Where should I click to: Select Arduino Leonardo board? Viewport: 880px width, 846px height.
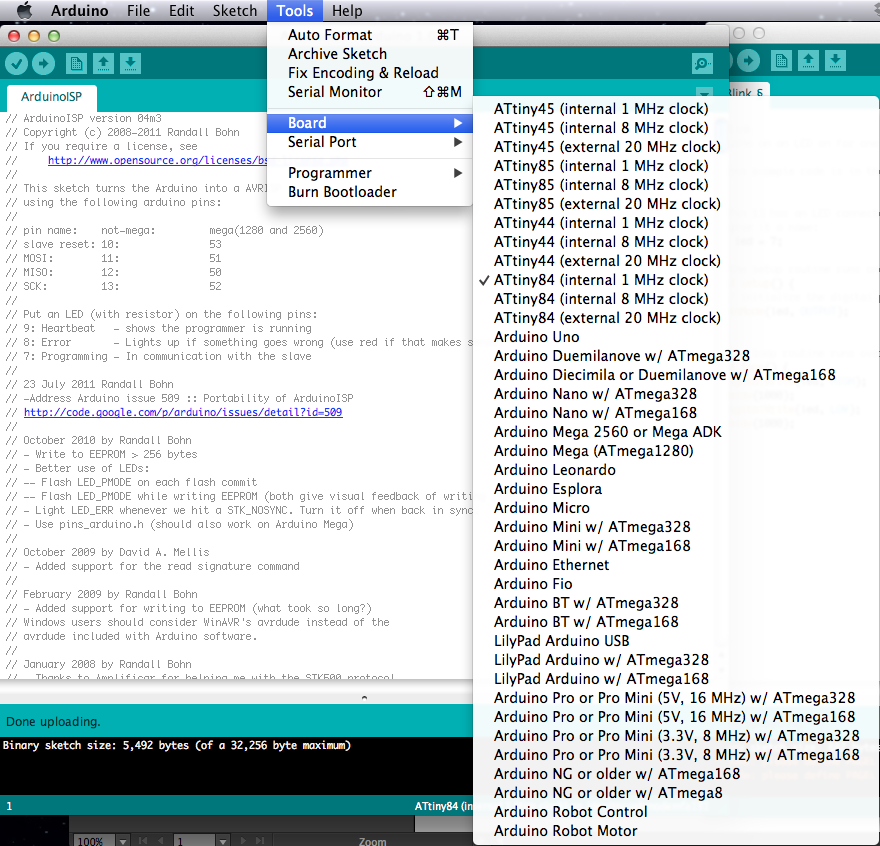coord(676,470)
